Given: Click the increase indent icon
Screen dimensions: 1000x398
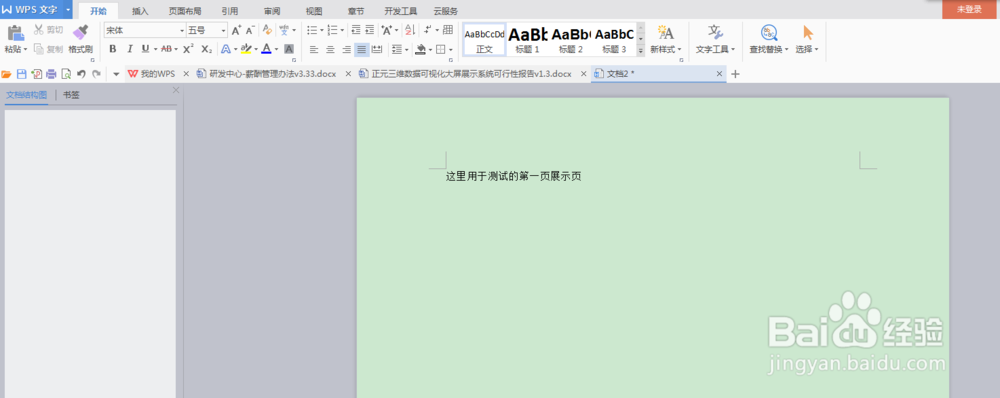Looking at the screenshot, I should tap(370, 30).
